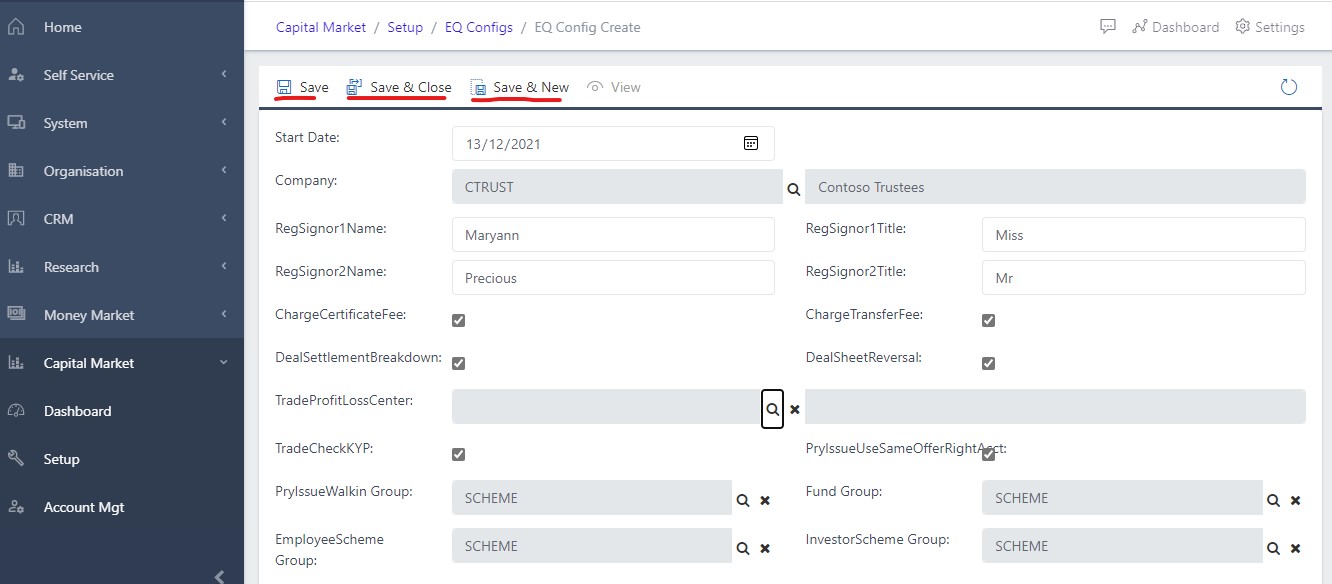Open the feedback comment icon in header
Screen dimensions: 1332x584
tap(1107, 27)
